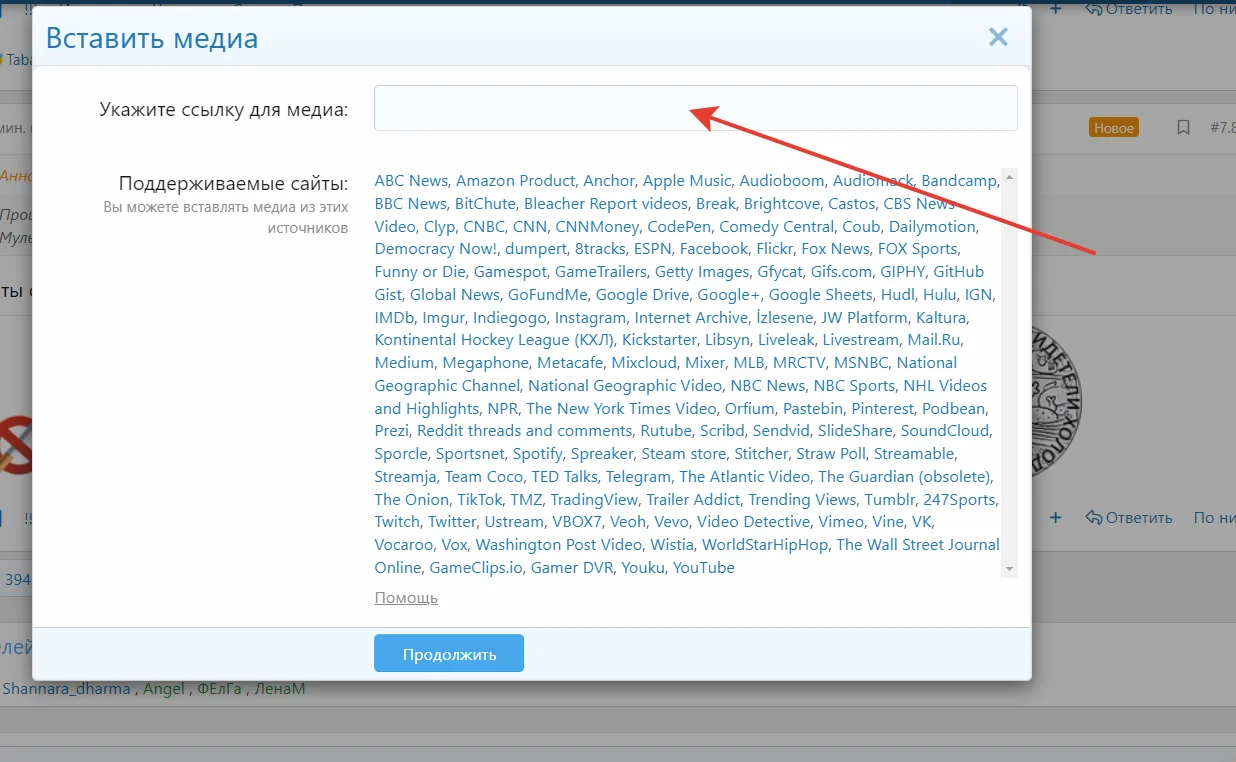Click lower Ответить reply link in background page
Viewport: 1236px width, 762px height.
(x=1129, y=518)
